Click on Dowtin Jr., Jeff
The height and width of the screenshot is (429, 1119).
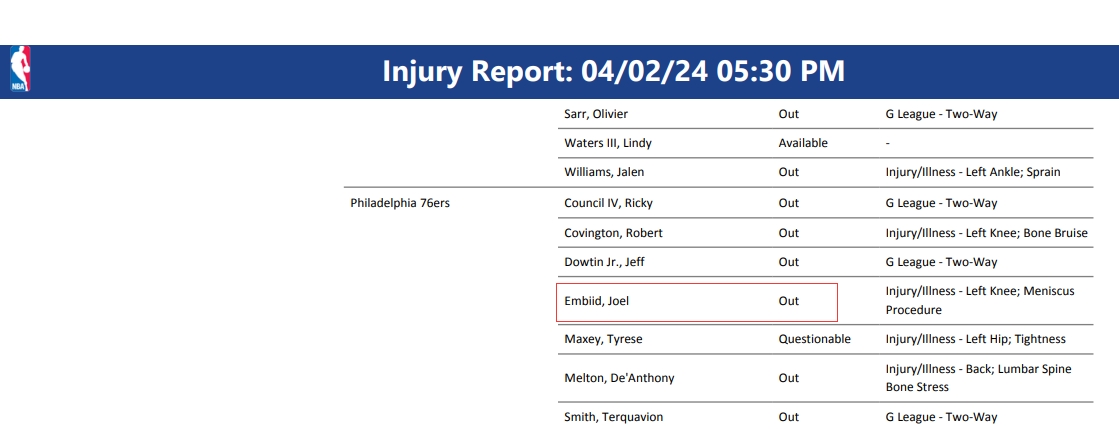(605, 262)
